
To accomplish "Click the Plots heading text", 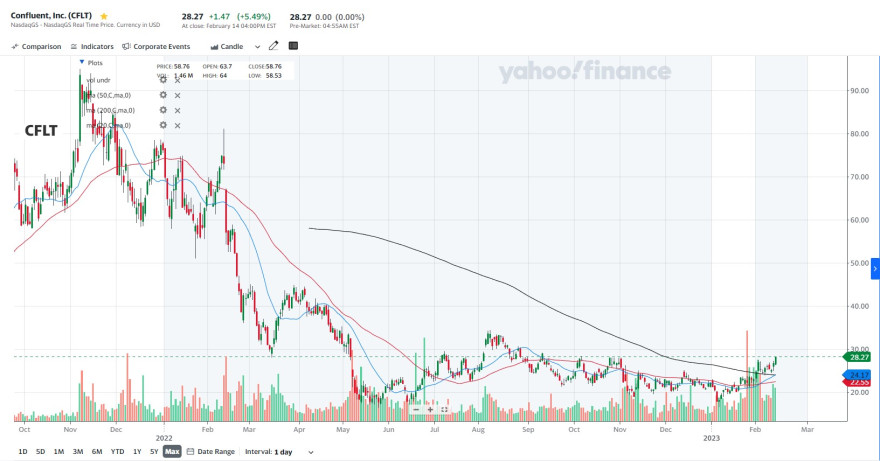I will pyautogui.click(x=95, y=63).
